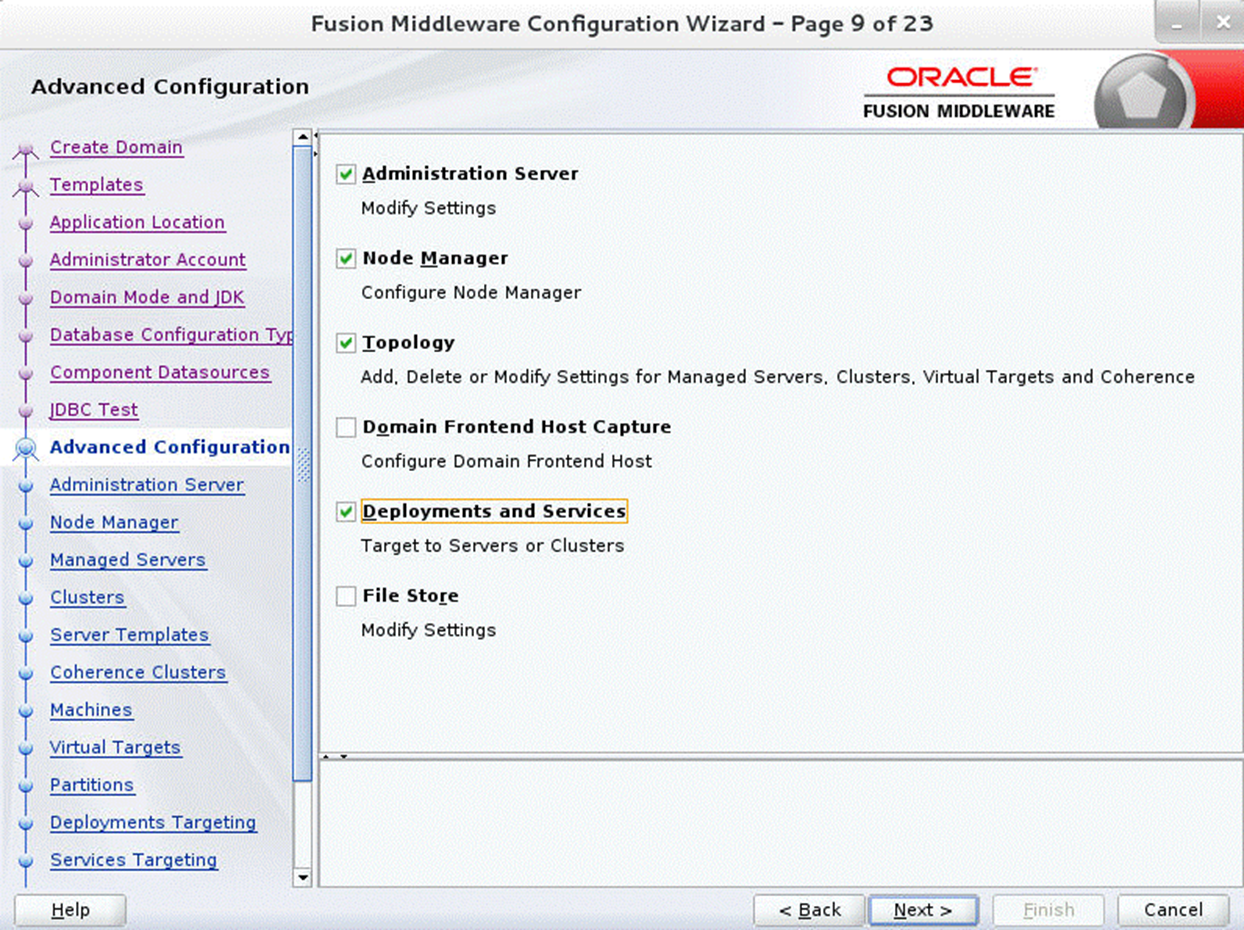Enable the Domain Frontend Host Capture checkbox

tap(345, 427)
